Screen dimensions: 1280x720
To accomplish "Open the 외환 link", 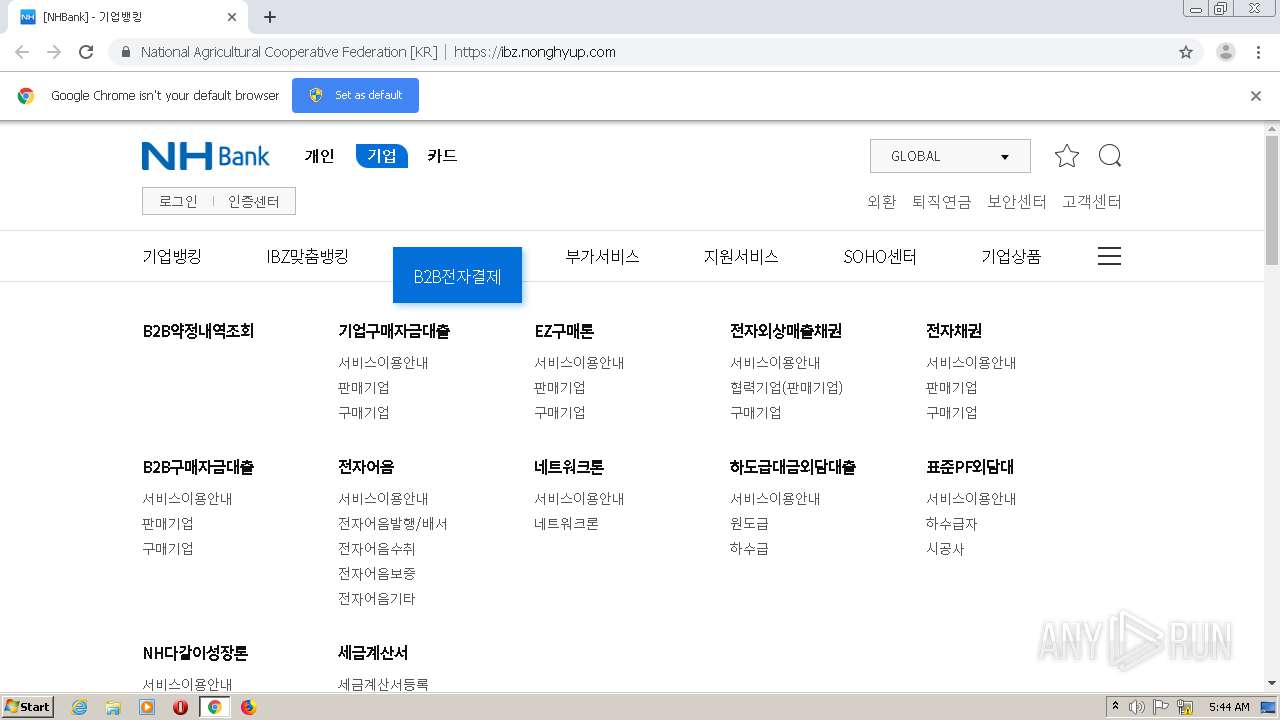I will [x=881, y=201].
